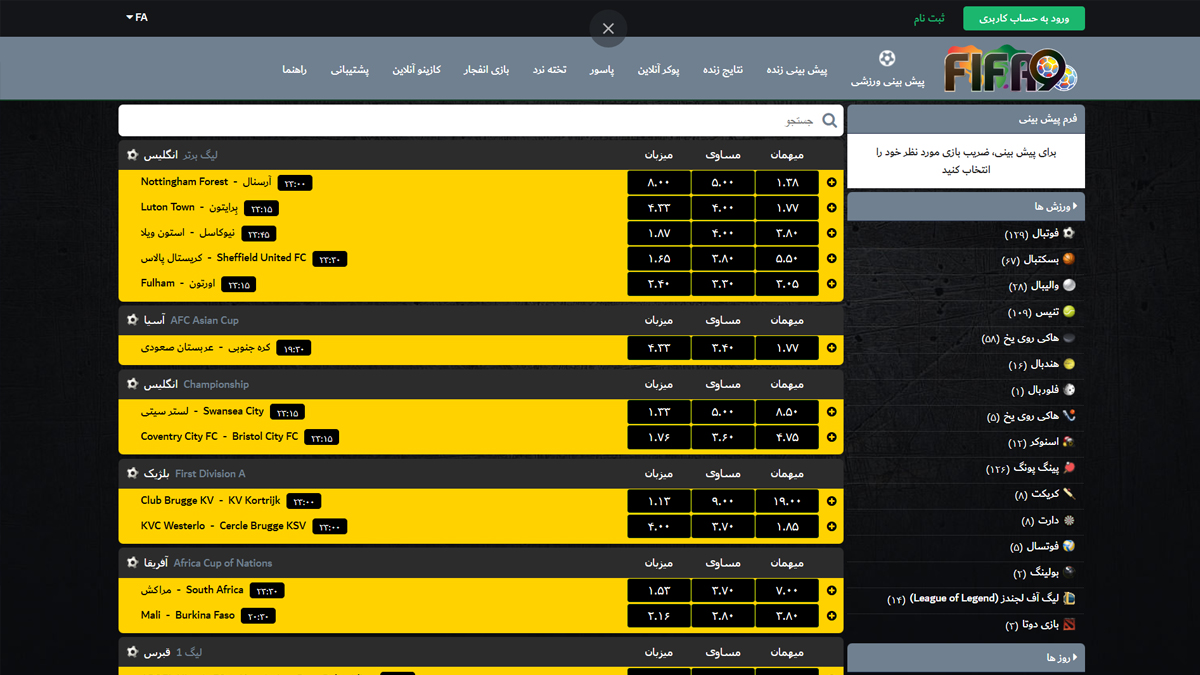This screenshot has height=675, width=1200.
Task: Expand more bets for Luton Town match
Action: [832, 208]
